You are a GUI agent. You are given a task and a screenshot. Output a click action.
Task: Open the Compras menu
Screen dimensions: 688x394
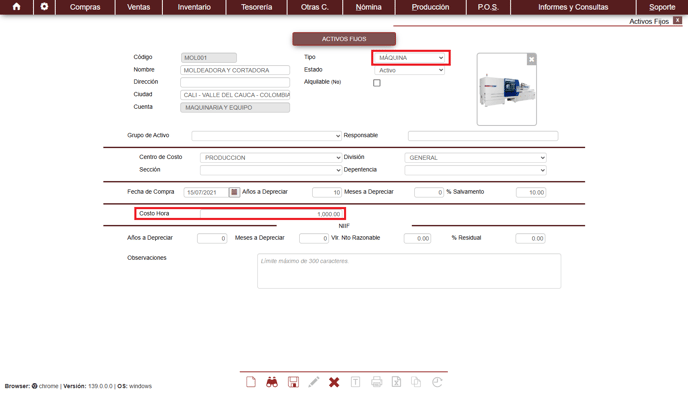pyautogui.click(x=85, y=7)
